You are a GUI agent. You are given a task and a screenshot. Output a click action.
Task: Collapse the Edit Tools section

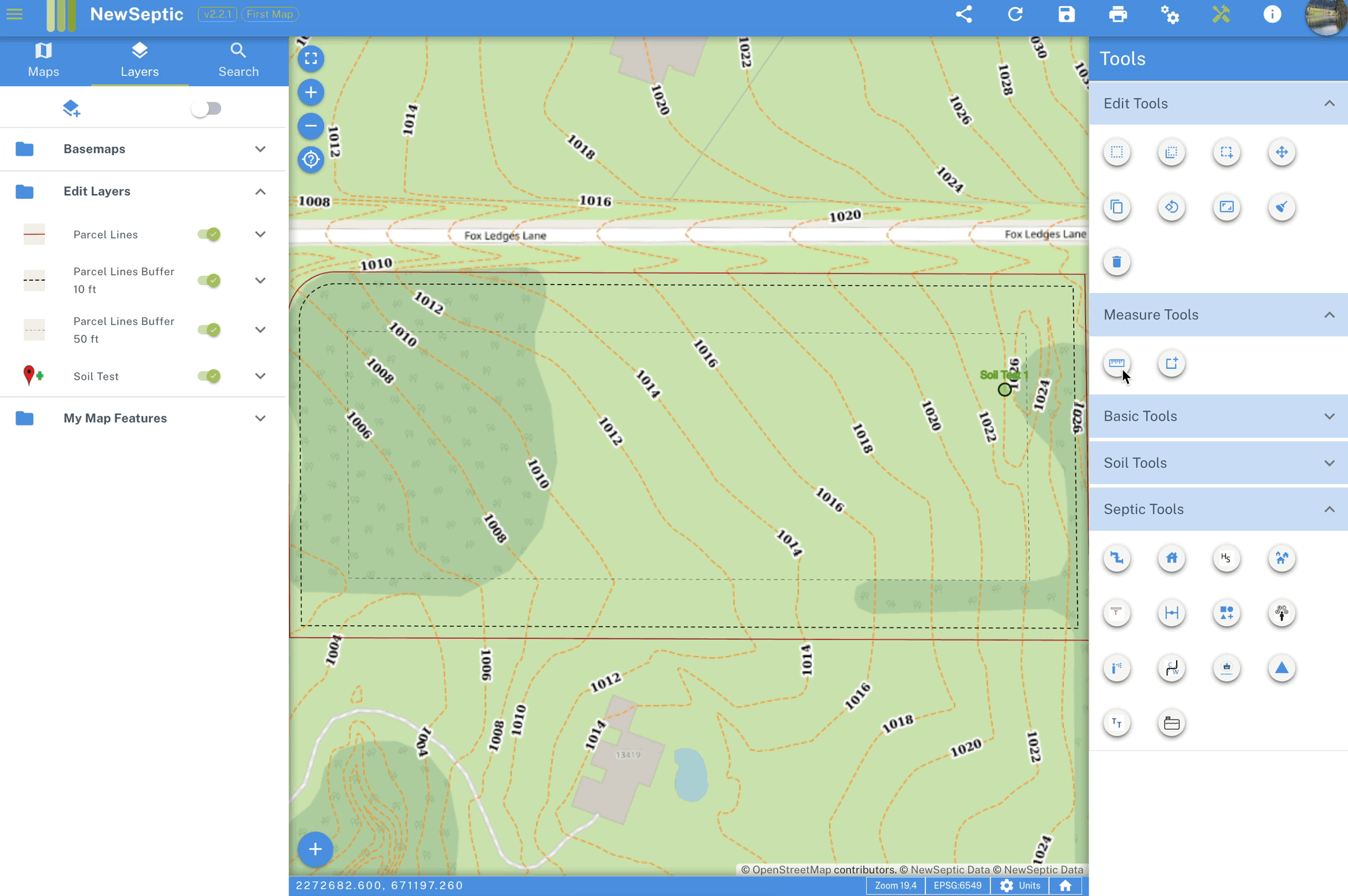1219,103
